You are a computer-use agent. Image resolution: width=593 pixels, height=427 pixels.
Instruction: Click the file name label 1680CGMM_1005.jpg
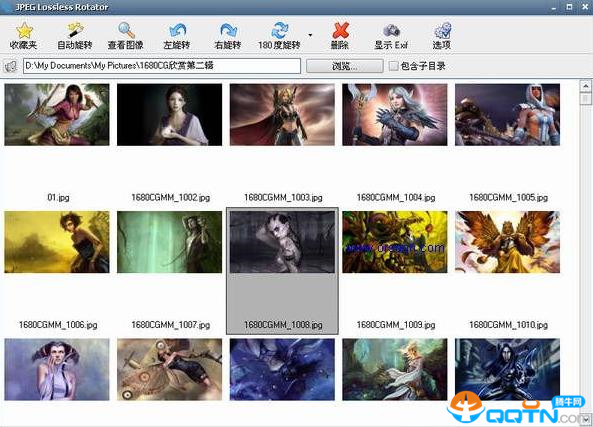[x=509, y=197]
